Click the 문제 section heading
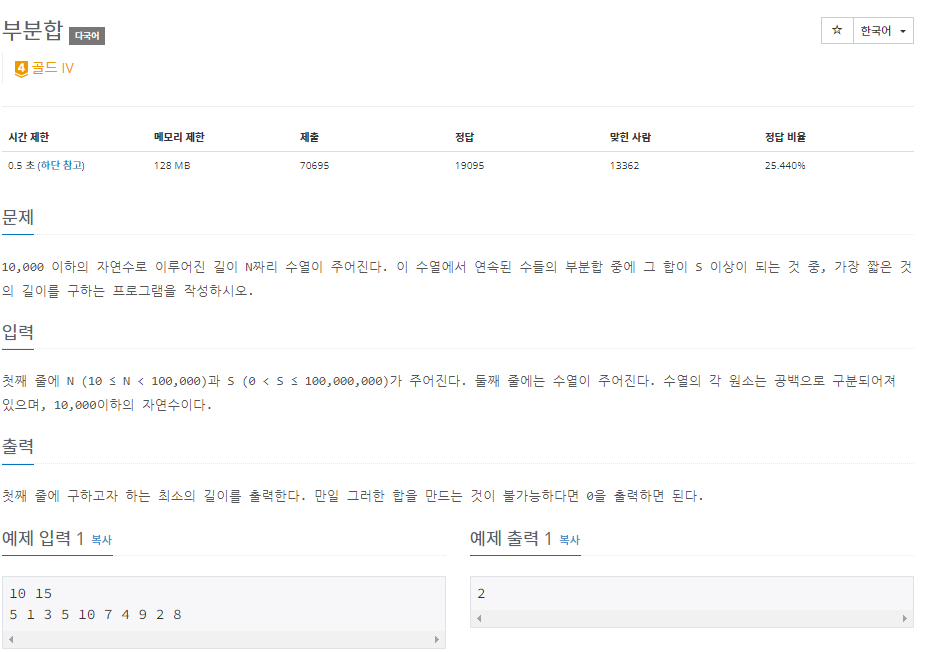The image size is (927, 652). (18, 217)
